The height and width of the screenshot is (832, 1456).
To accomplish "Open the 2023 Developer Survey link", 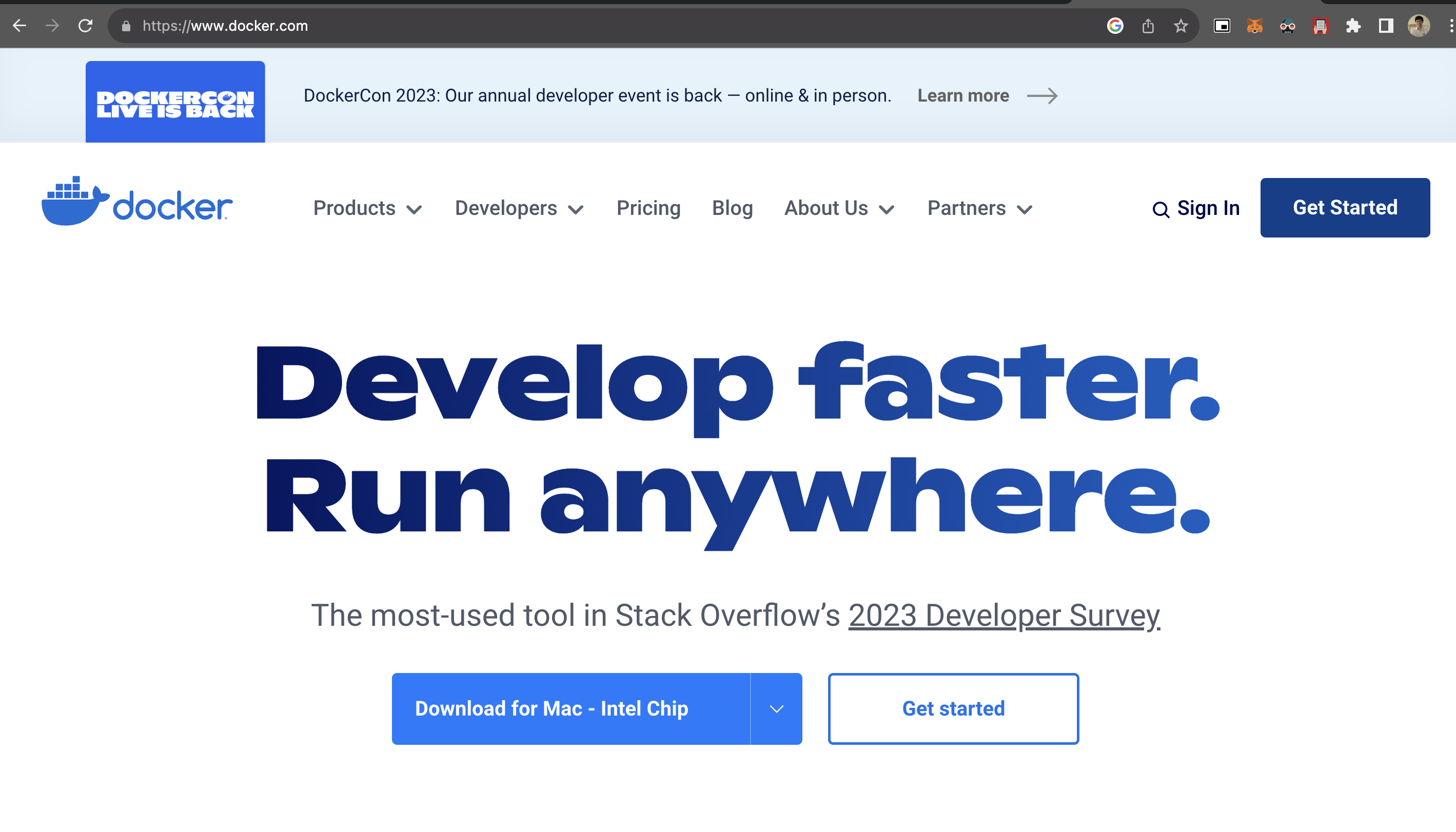I will click(1004, 616).
